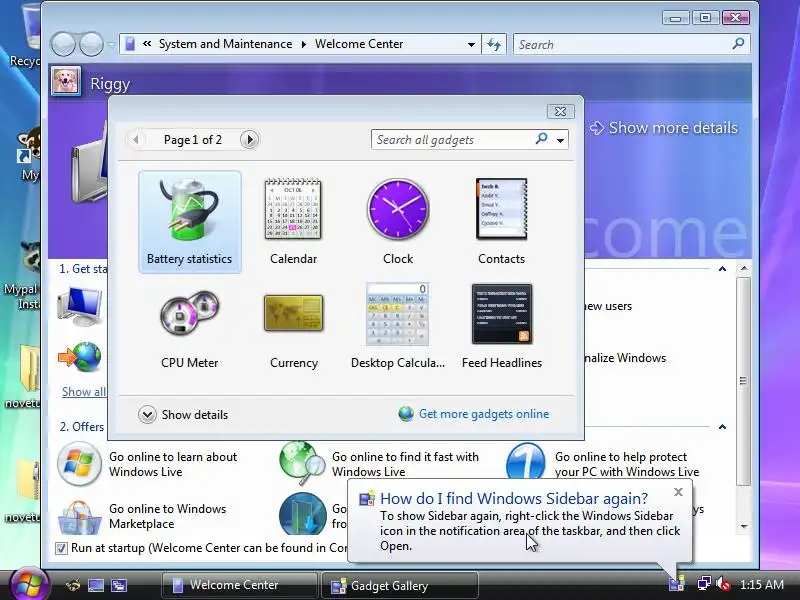The width and height of the screenshot is (800, 600).
Task: Click Switch between windows quick launch icon
Action: click(x=119, y=585)
